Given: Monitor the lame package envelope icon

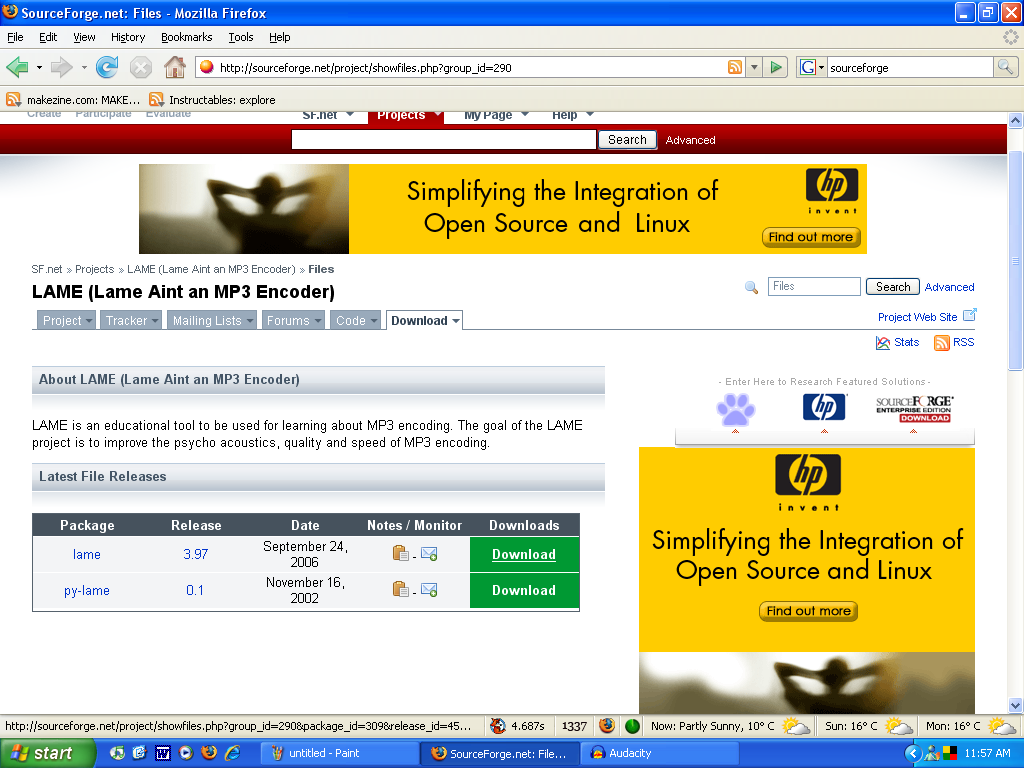Looking at the screenshot, I should pos(429,554).
